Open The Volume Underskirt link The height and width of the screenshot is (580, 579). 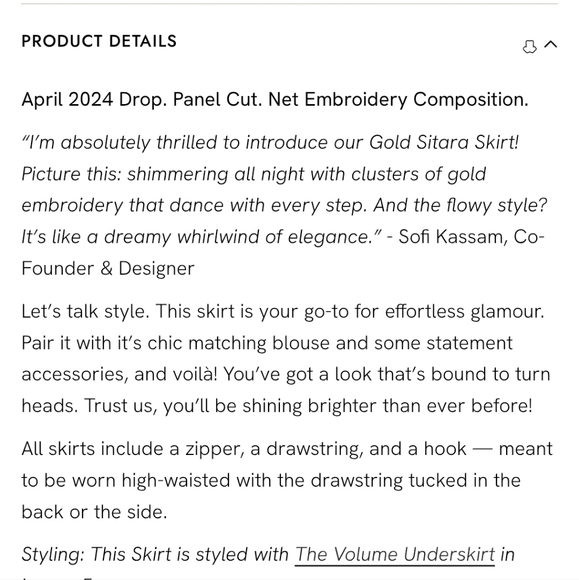[394, 555]
